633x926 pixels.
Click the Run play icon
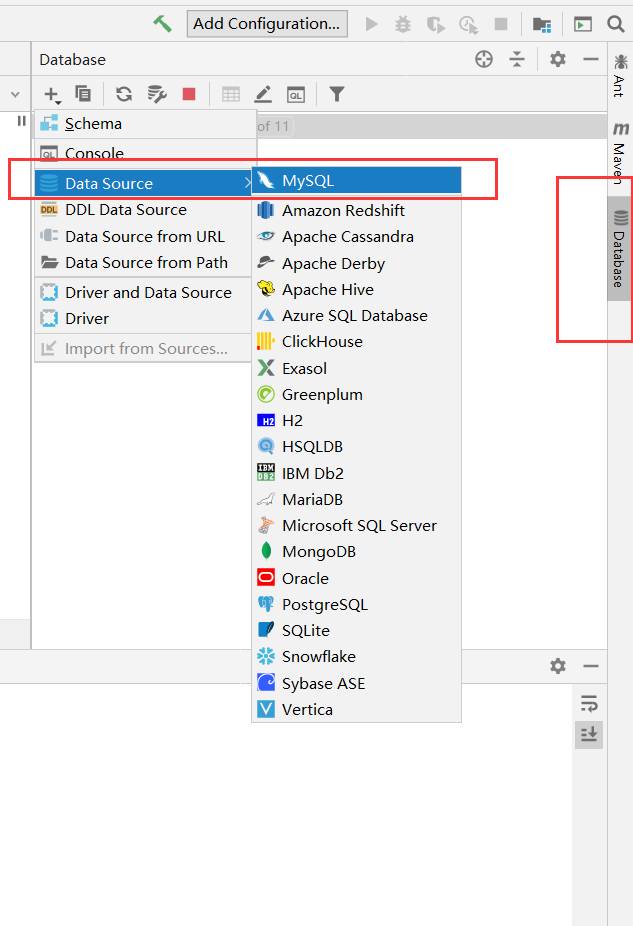pyautogui.click(x=371, y=24)
